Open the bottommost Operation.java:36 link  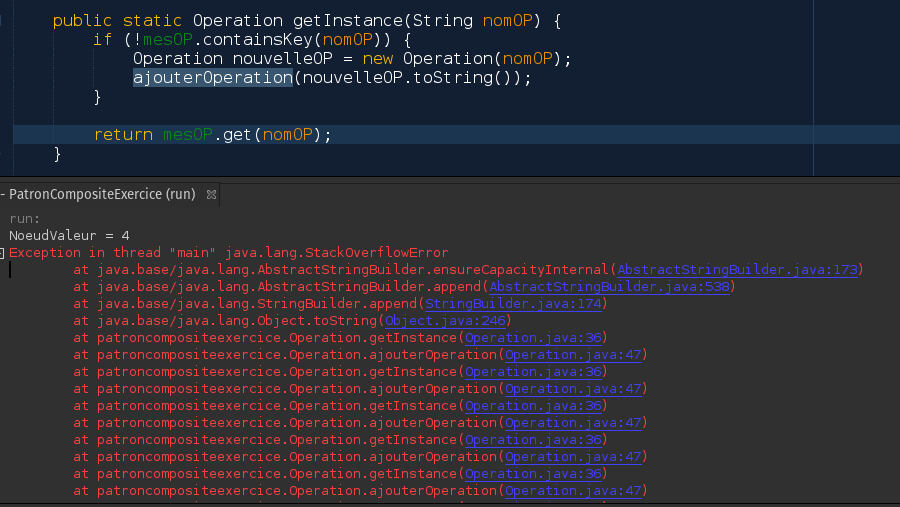535,474
